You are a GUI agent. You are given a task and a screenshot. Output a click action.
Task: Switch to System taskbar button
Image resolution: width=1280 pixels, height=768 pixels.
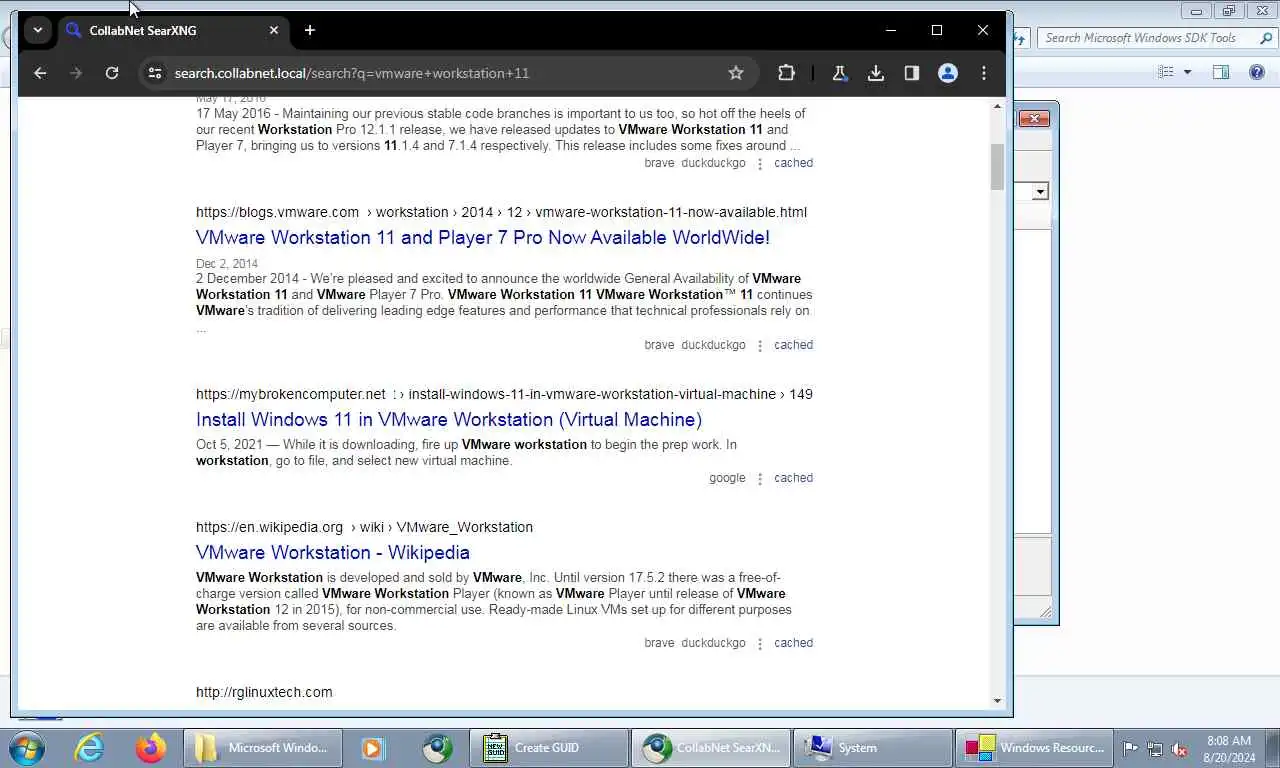point(873,748)
